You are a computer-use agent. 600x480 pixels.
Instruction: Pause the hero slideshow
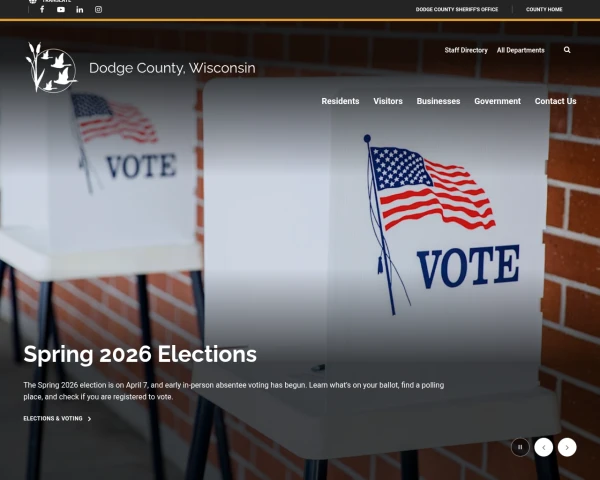tap(520, 447)
